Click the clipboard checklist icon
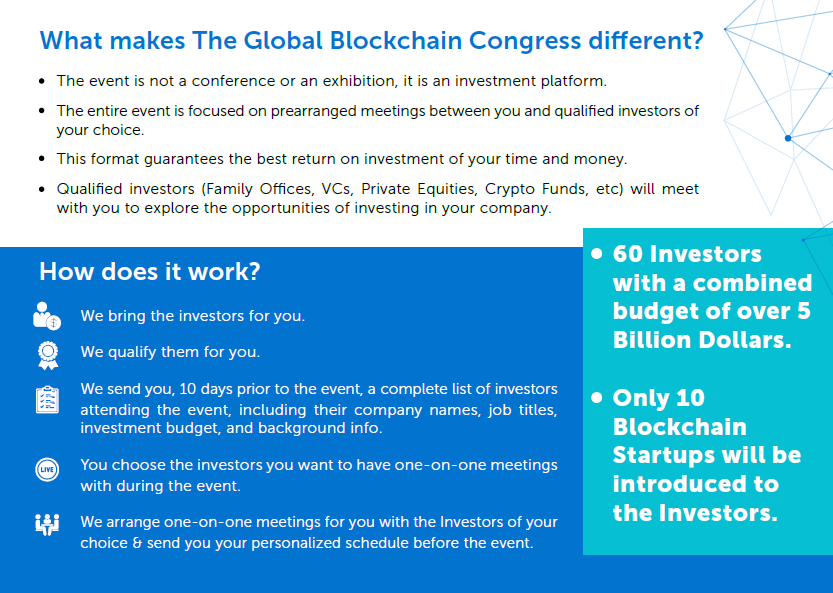833x593 pixels. coord(47,400)
